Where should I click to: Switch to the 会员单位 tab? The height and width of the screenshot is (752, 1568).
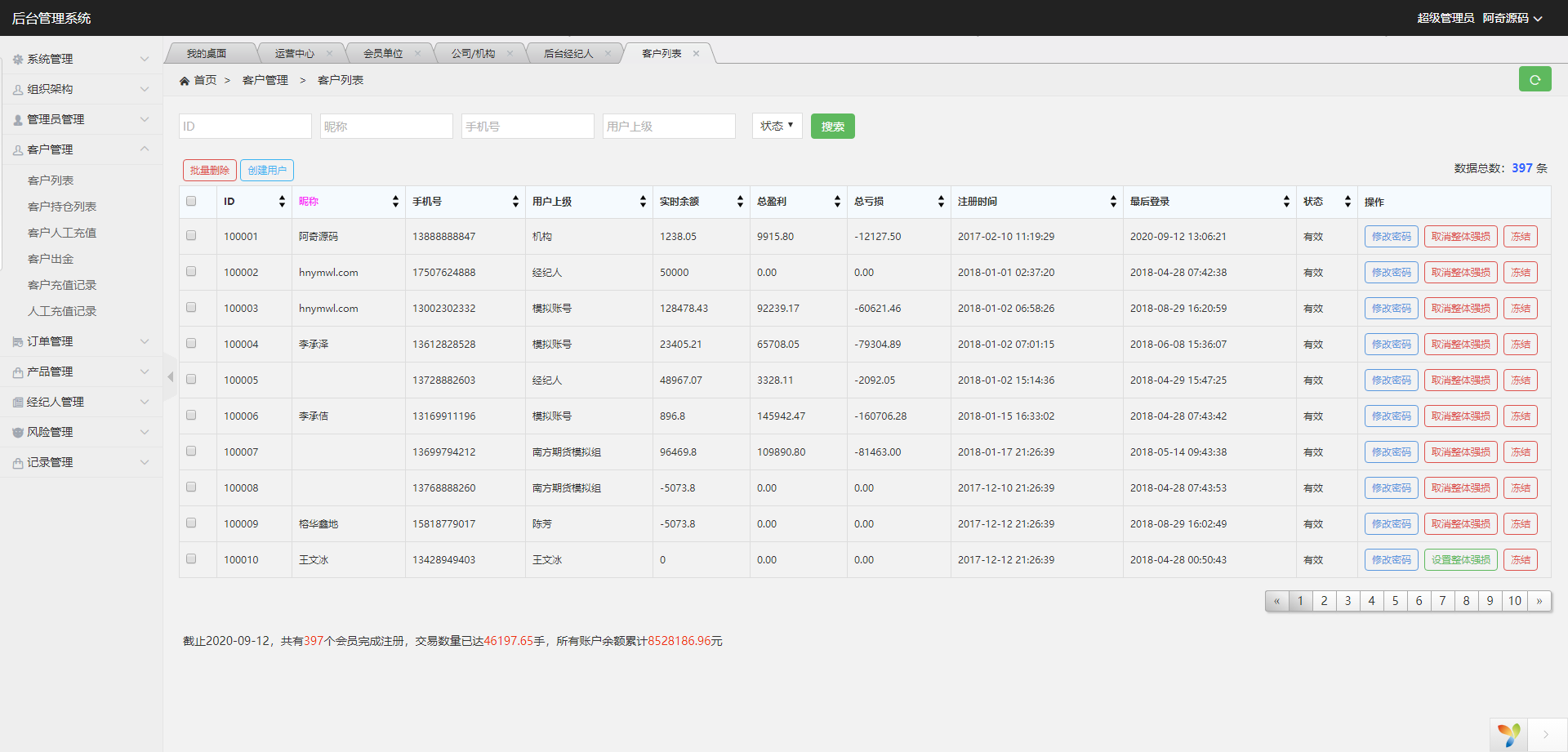pos(383,54)
